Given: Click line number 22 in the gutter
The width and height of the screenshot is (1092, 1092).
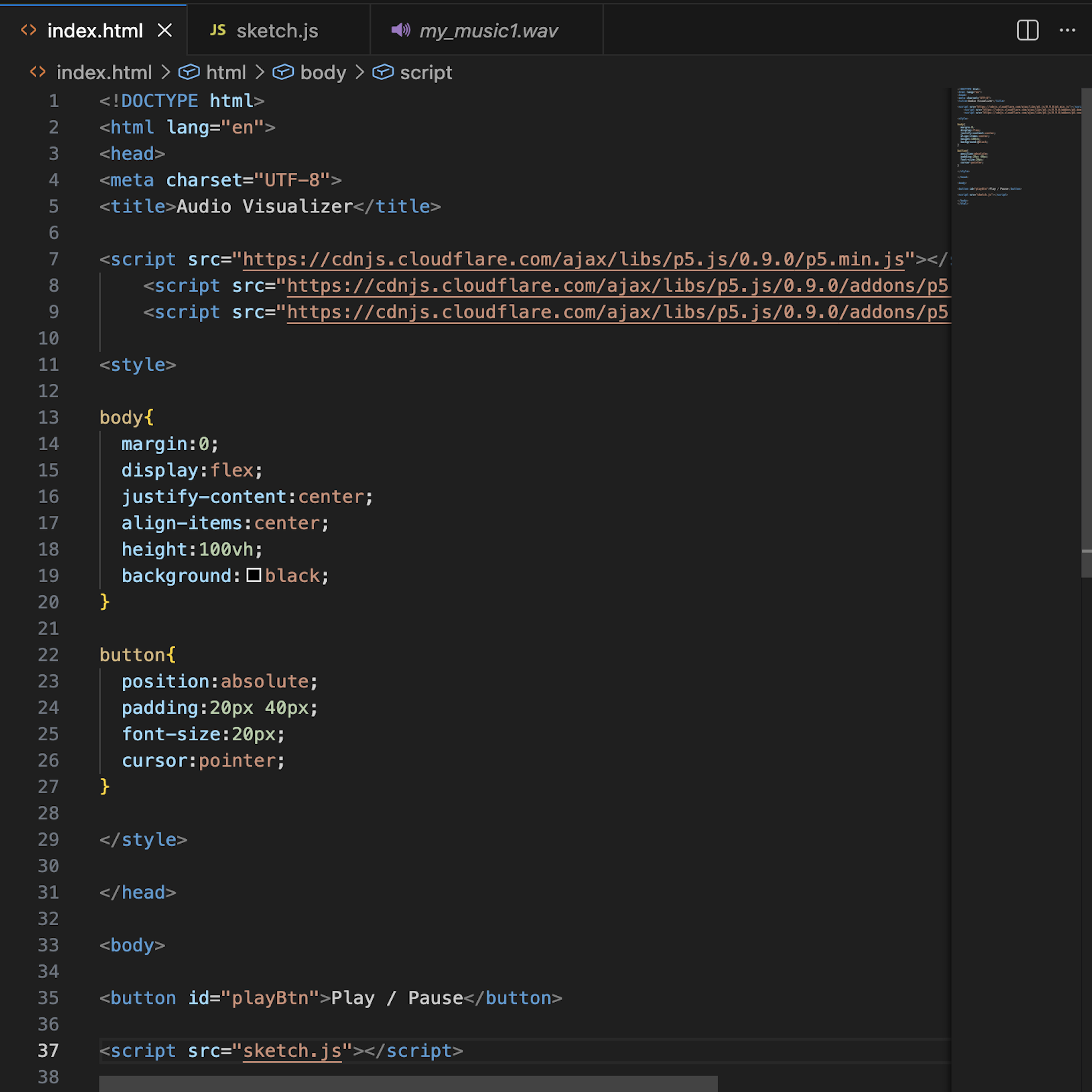Looking at the screenshot, I should pyautogui.click(x=48, y=655).
